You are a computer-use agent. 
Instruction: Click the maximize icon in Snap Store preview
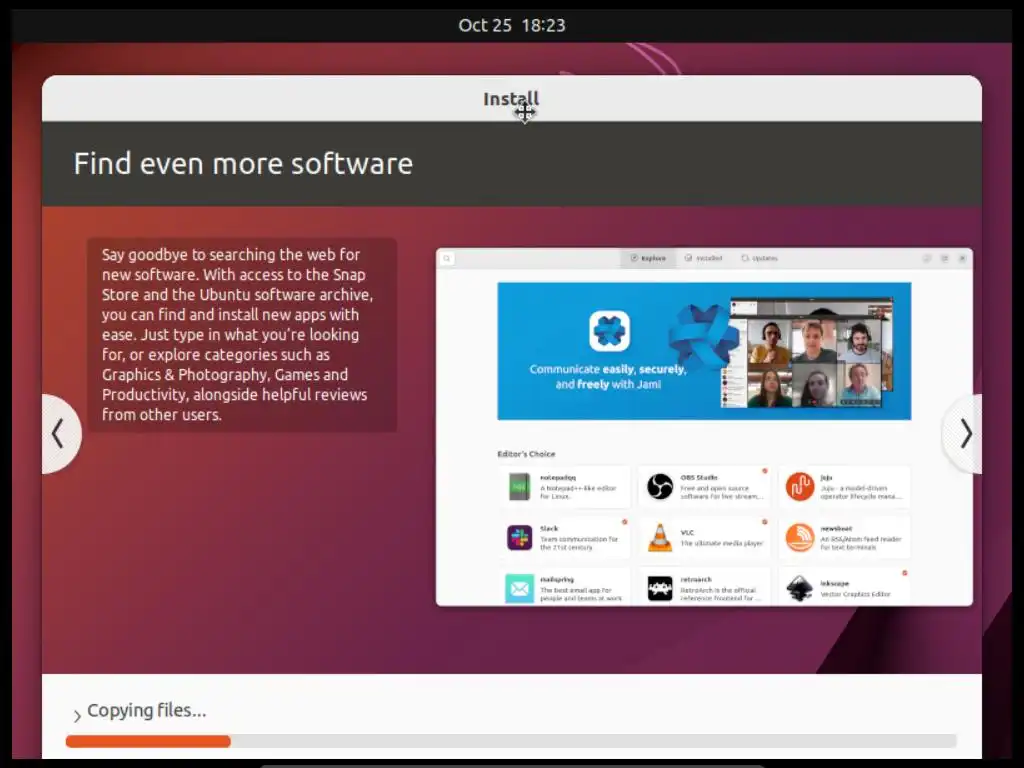[x=944, y=259]
